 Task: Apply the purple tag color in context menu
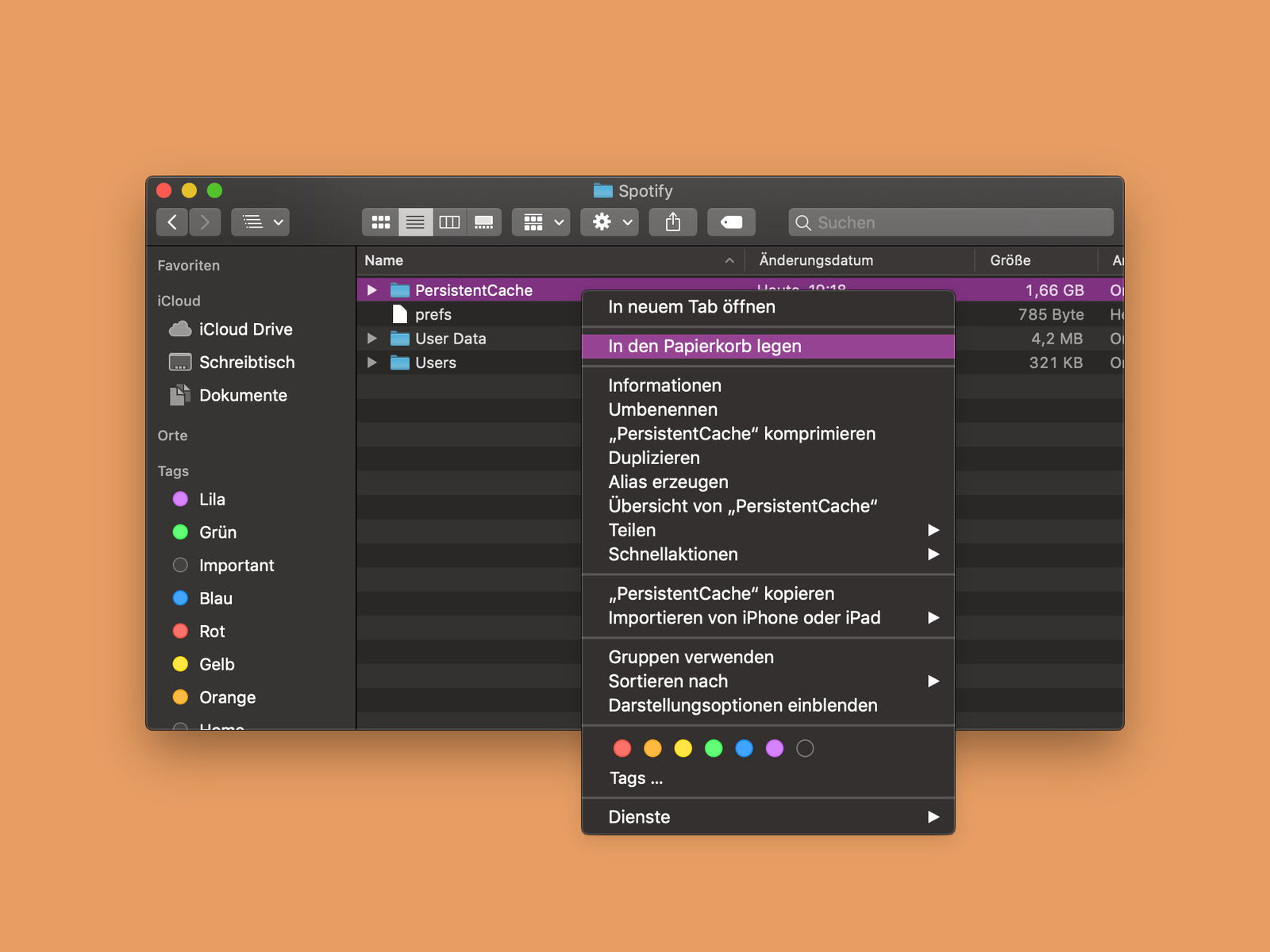[x=775, y=748]
